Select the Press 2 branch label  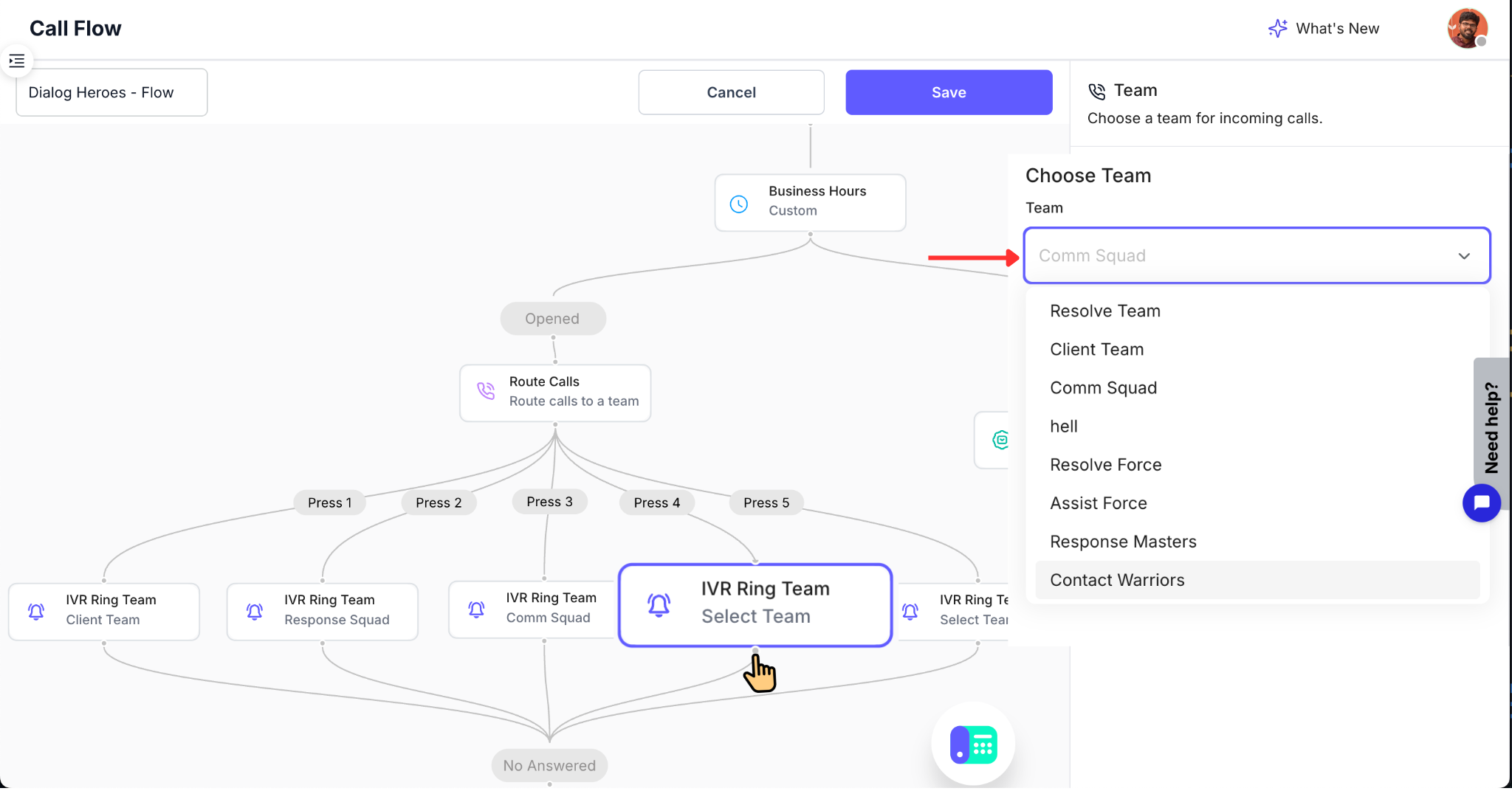click(439, 502)
